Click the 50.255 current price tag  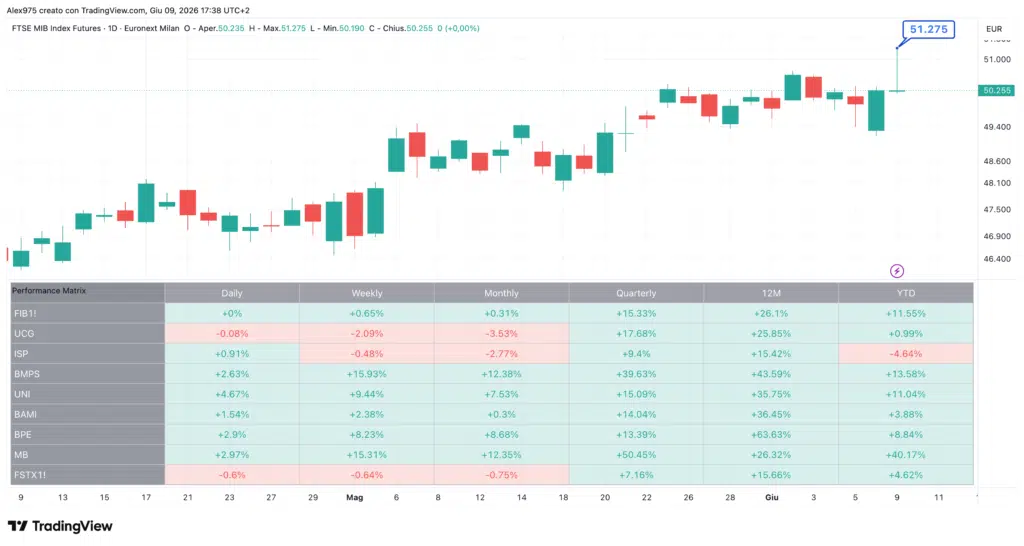tap(996, 91)
